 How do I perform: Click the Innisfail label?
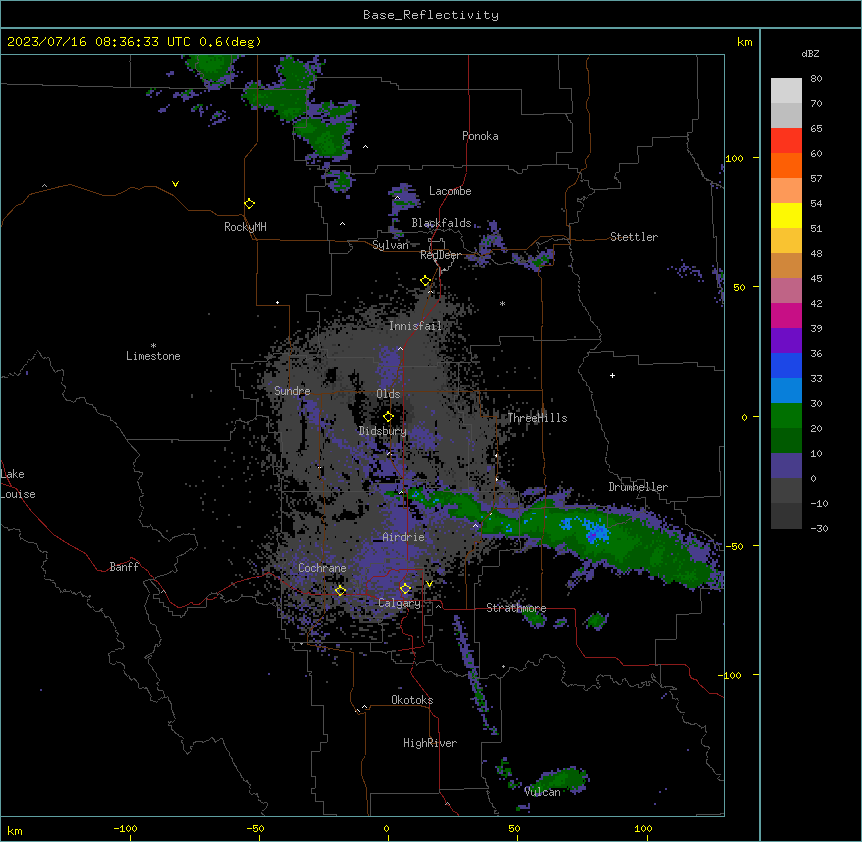click(415, 326)
